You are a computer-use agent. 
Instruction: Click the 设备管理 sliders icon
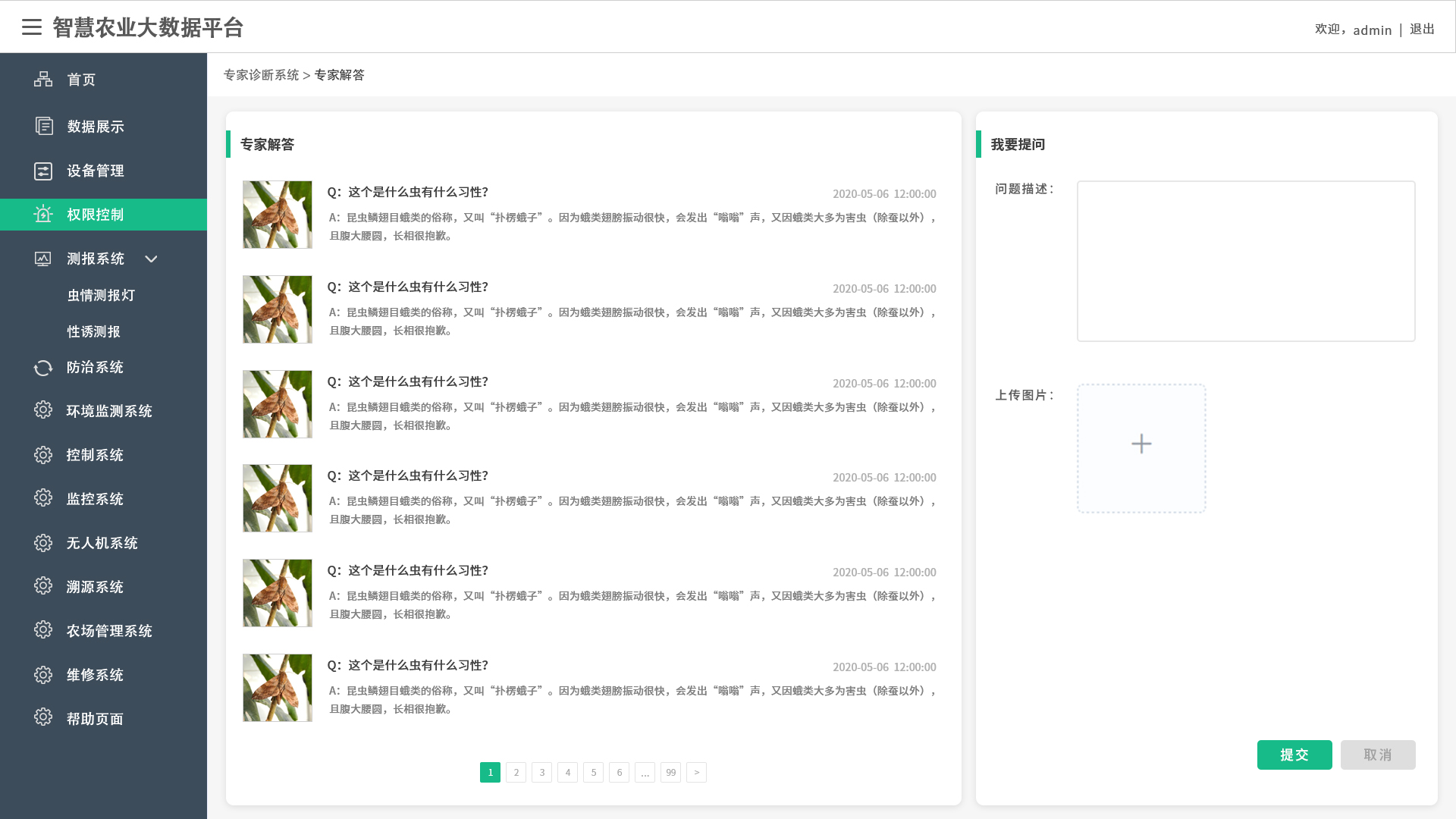tap(43, 171)
